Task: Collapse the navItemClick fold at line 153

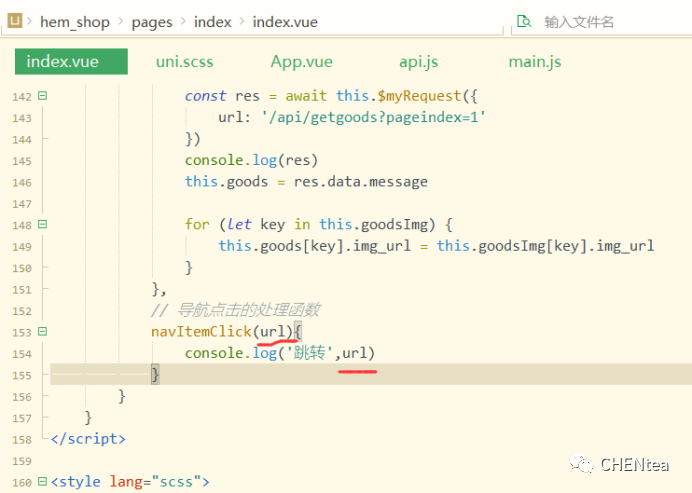Action: tap(42, 332)
